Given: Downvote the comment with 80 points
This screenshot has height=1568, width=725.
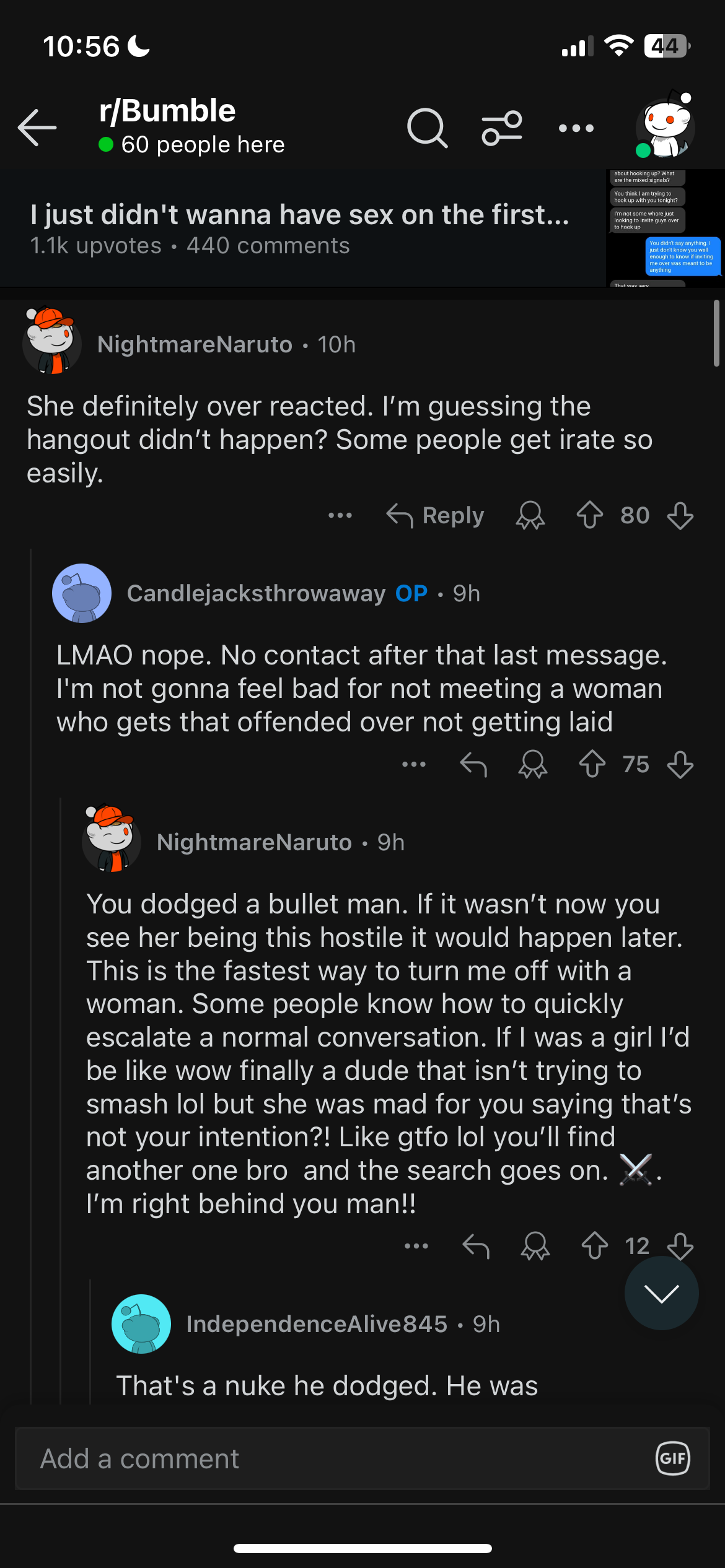Looking at the screenshot, I should click(x=680, y=515).
